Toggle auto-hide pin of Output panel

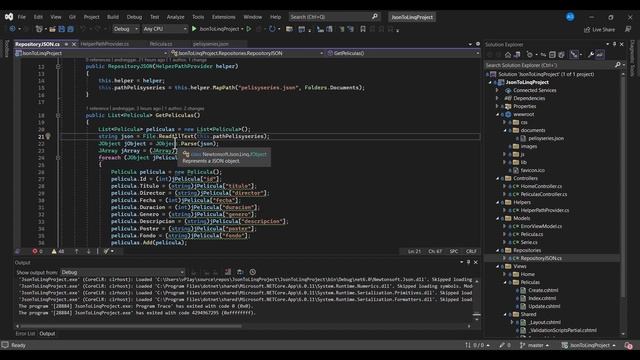coord(469,262)
